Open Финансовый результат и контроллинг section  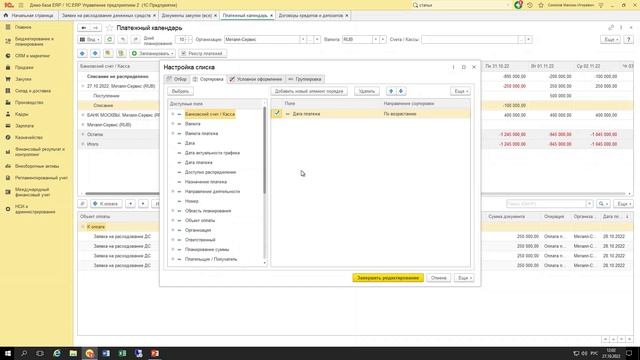tap(40, 152)
